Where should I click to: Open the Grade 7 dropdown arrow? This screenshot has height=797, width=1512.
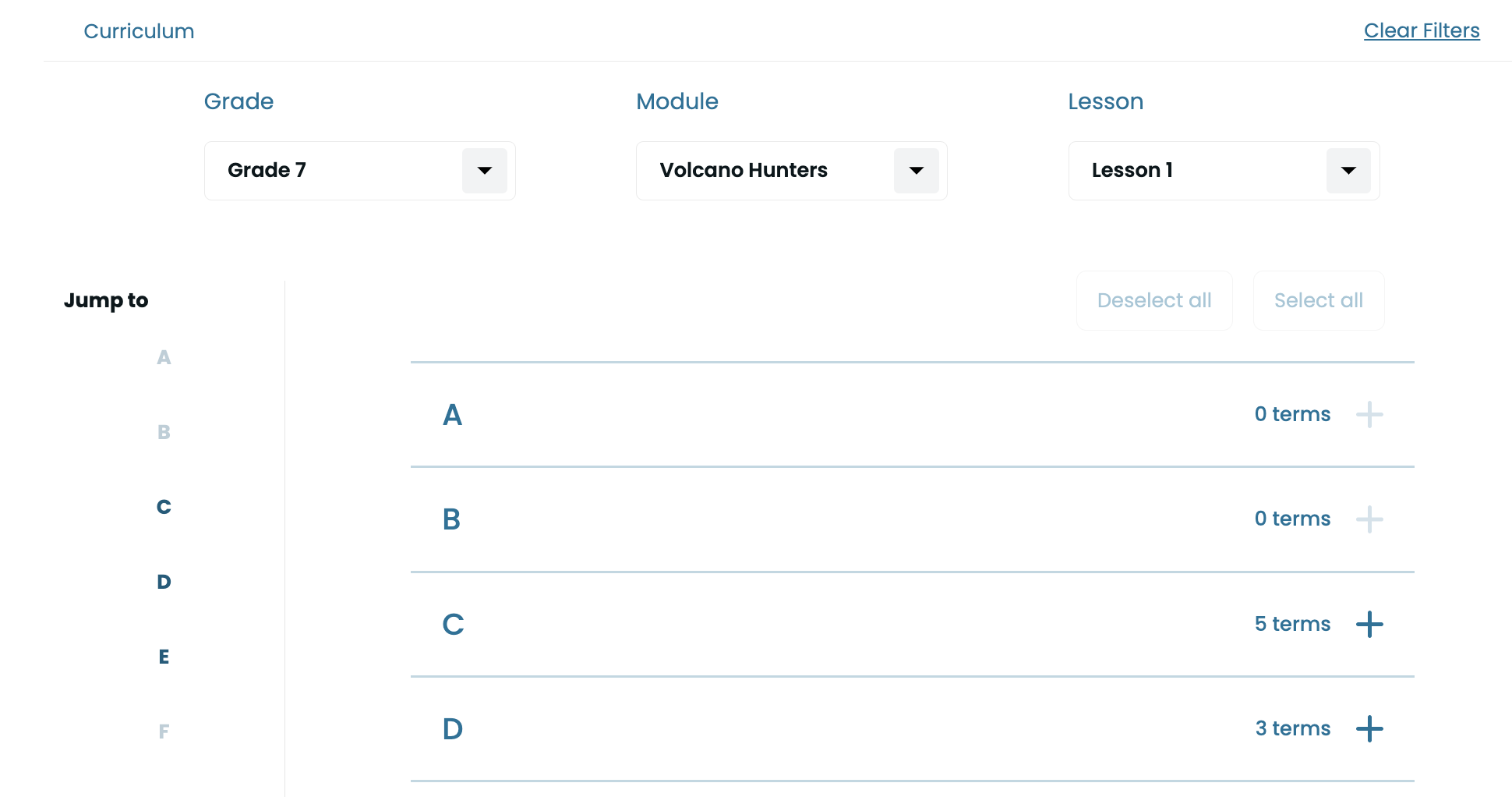[485, 171]
